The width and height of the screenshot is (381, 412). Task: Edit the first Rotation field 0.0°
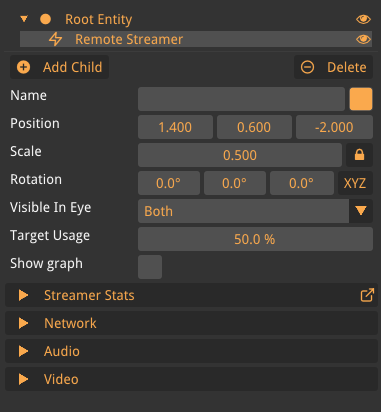[x=169, y=183]
